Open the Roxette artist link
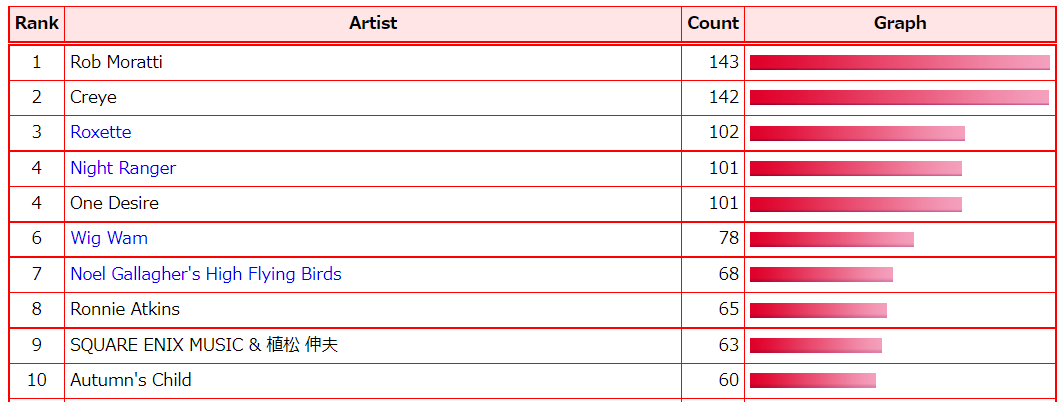1063x402 pixels. [100, 132]
